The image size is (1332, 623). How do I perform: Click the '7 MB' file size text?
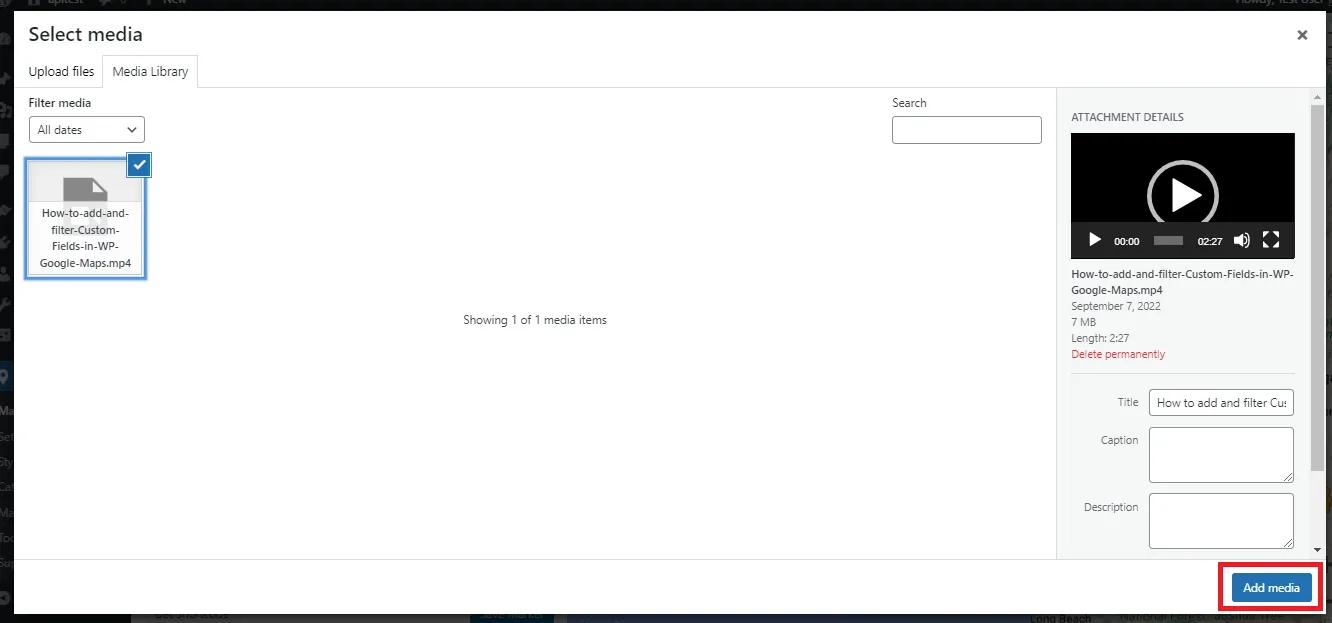pos(1084,322)
